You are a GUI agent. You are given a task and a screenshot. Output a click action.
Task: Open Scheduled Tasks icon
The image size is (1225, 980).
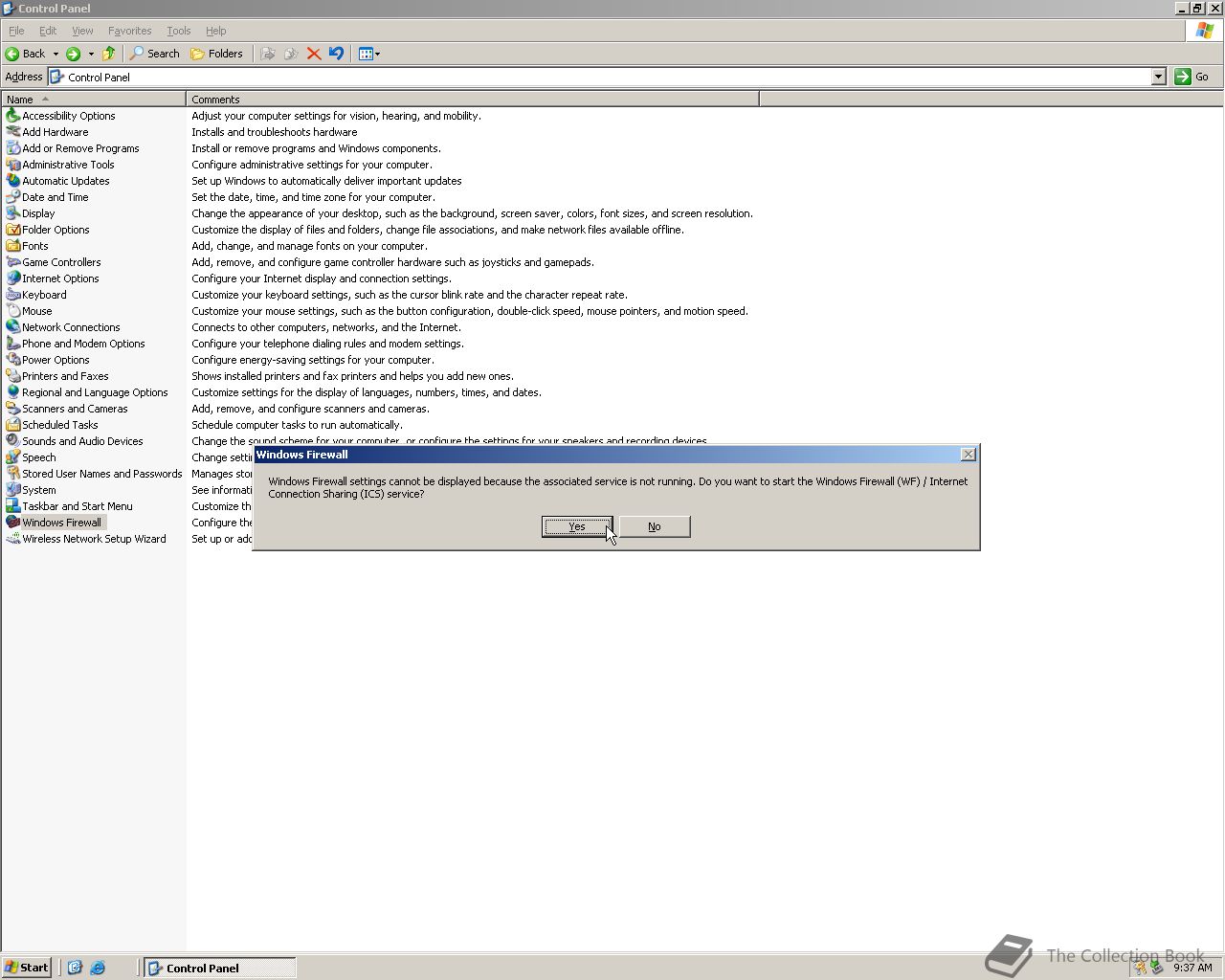(x=12, y=425)
